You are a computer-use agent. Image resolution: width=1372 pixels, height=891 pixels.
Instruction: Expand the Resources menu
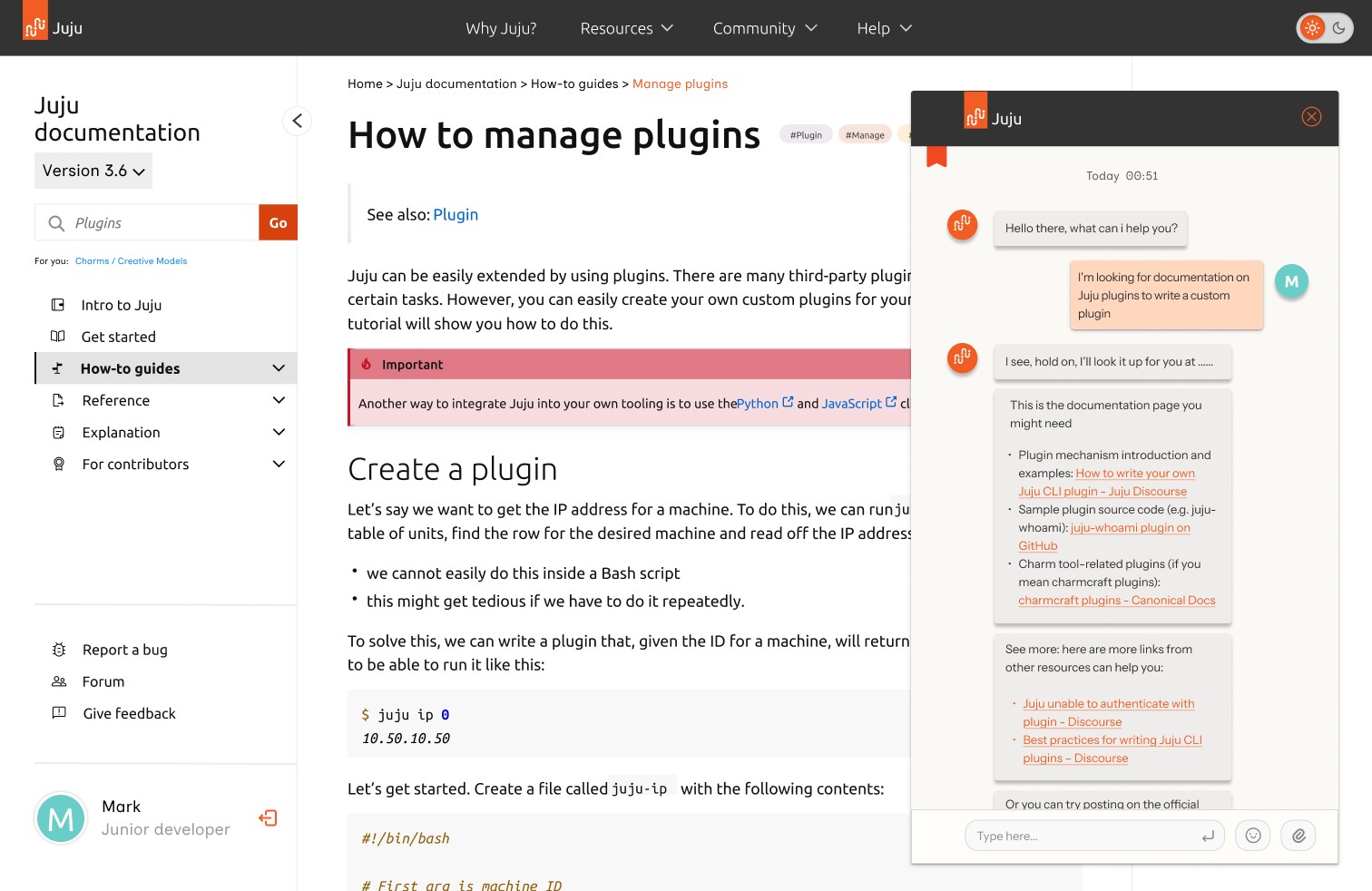pos(626,28)
